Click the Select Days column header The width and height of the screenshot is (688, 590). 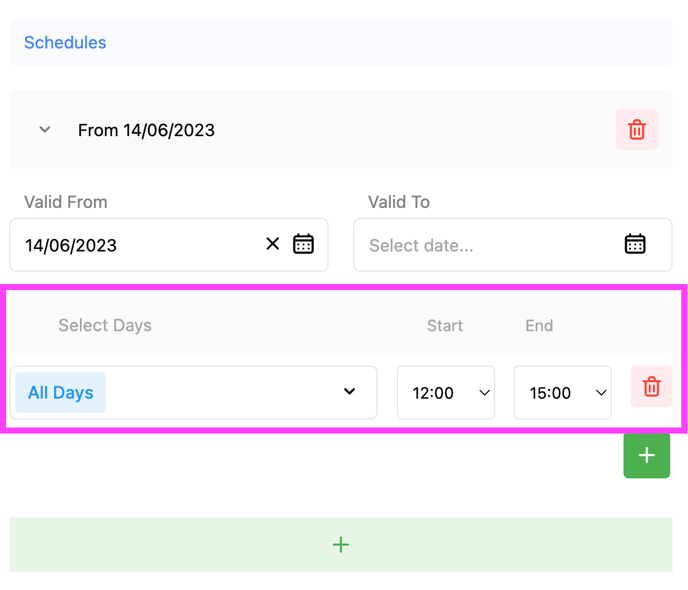(105, 326)
